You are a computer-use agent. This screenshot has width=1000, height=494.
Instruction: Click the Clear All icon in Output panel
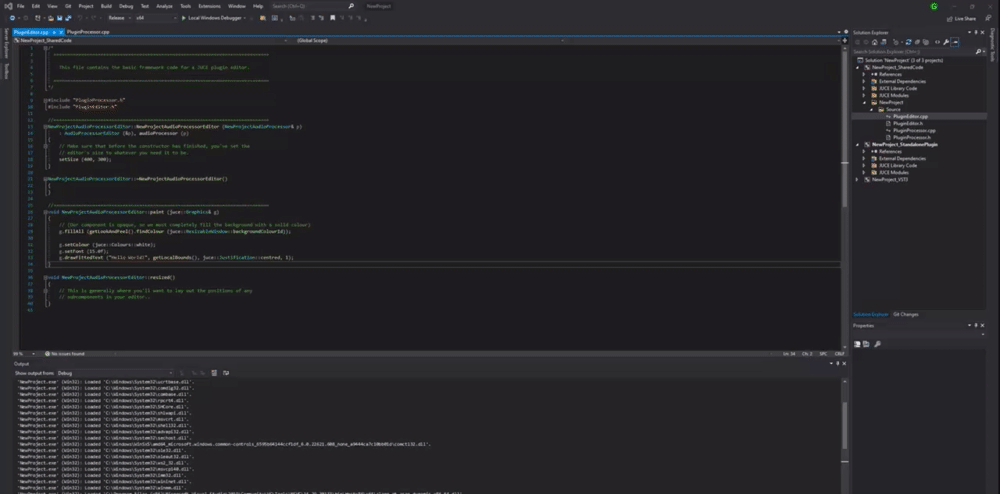(x=214, y=372)
